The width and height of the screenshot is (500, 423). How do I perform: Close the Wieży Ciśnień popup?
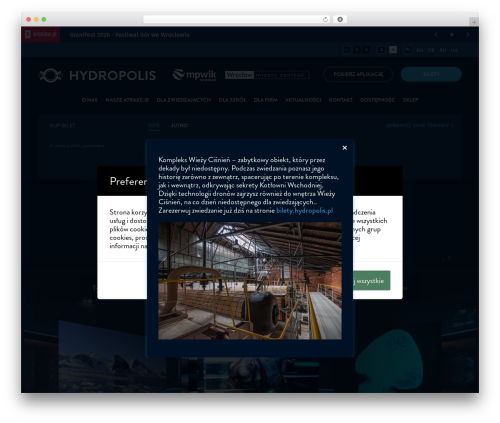345,148
